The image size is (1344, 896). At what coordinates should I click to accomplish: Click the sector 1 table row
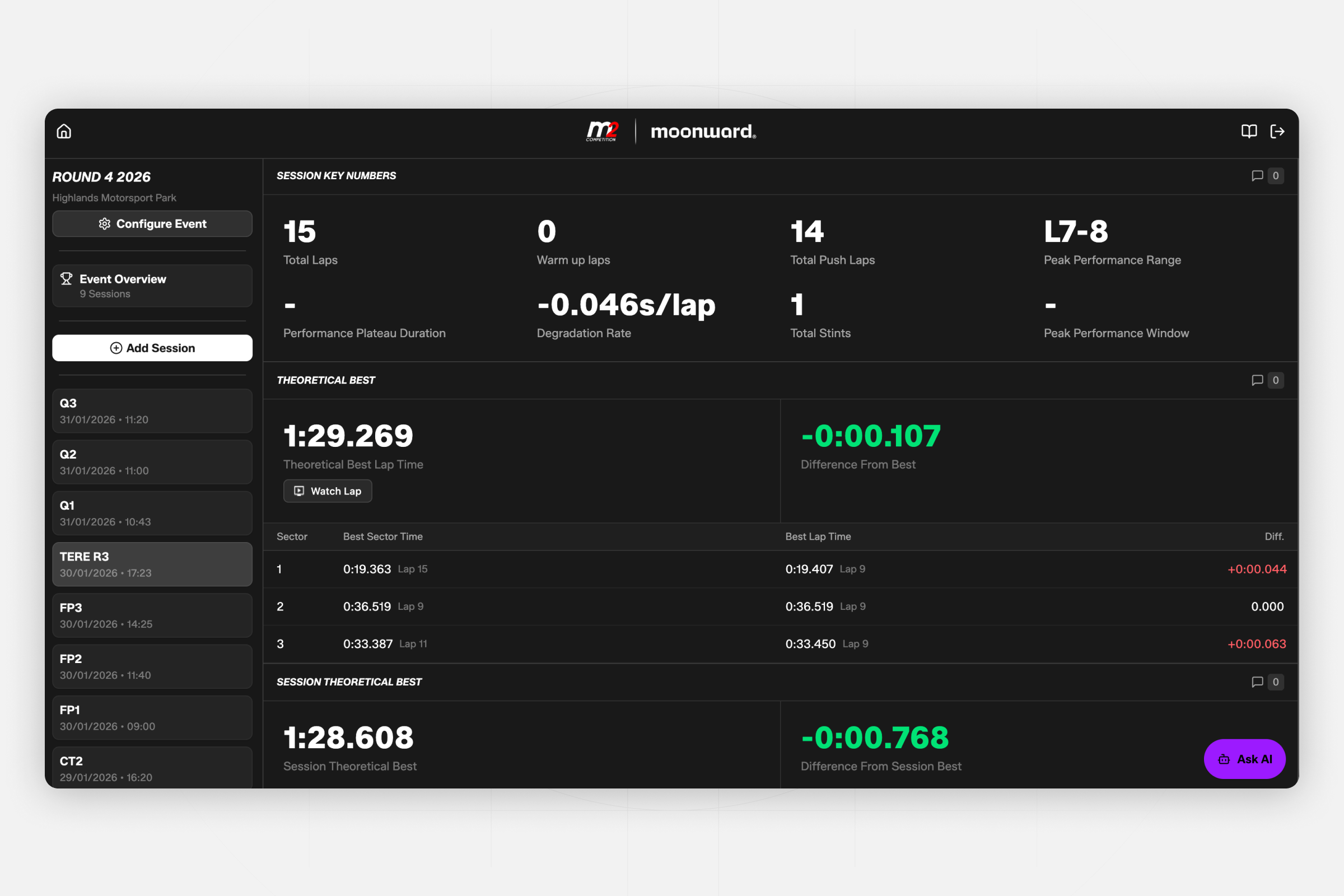pos(780,569)
